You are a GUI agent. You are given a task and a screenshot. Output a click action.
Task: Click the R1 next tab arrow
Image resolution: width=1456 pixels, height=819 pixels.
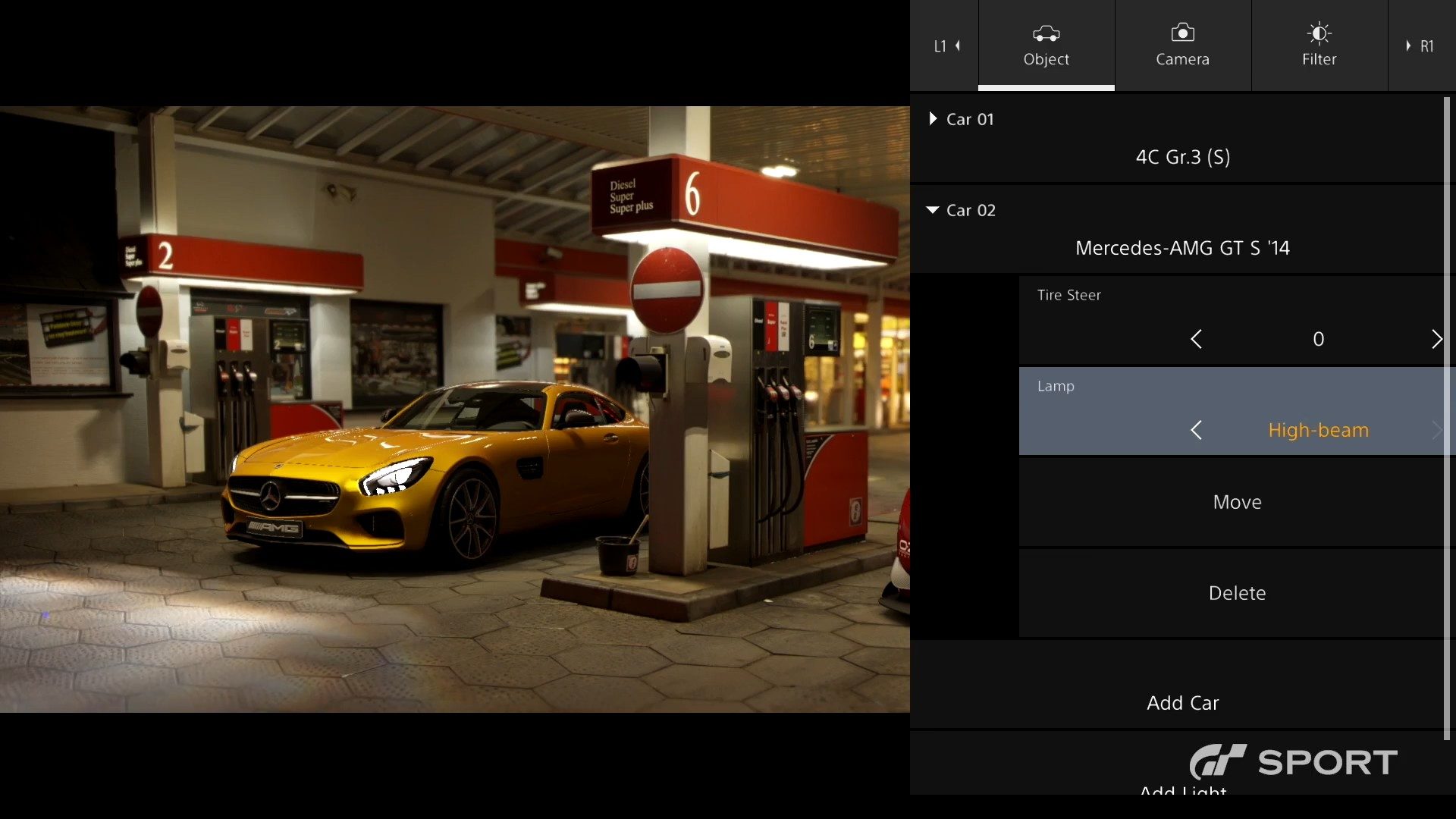1420,45
